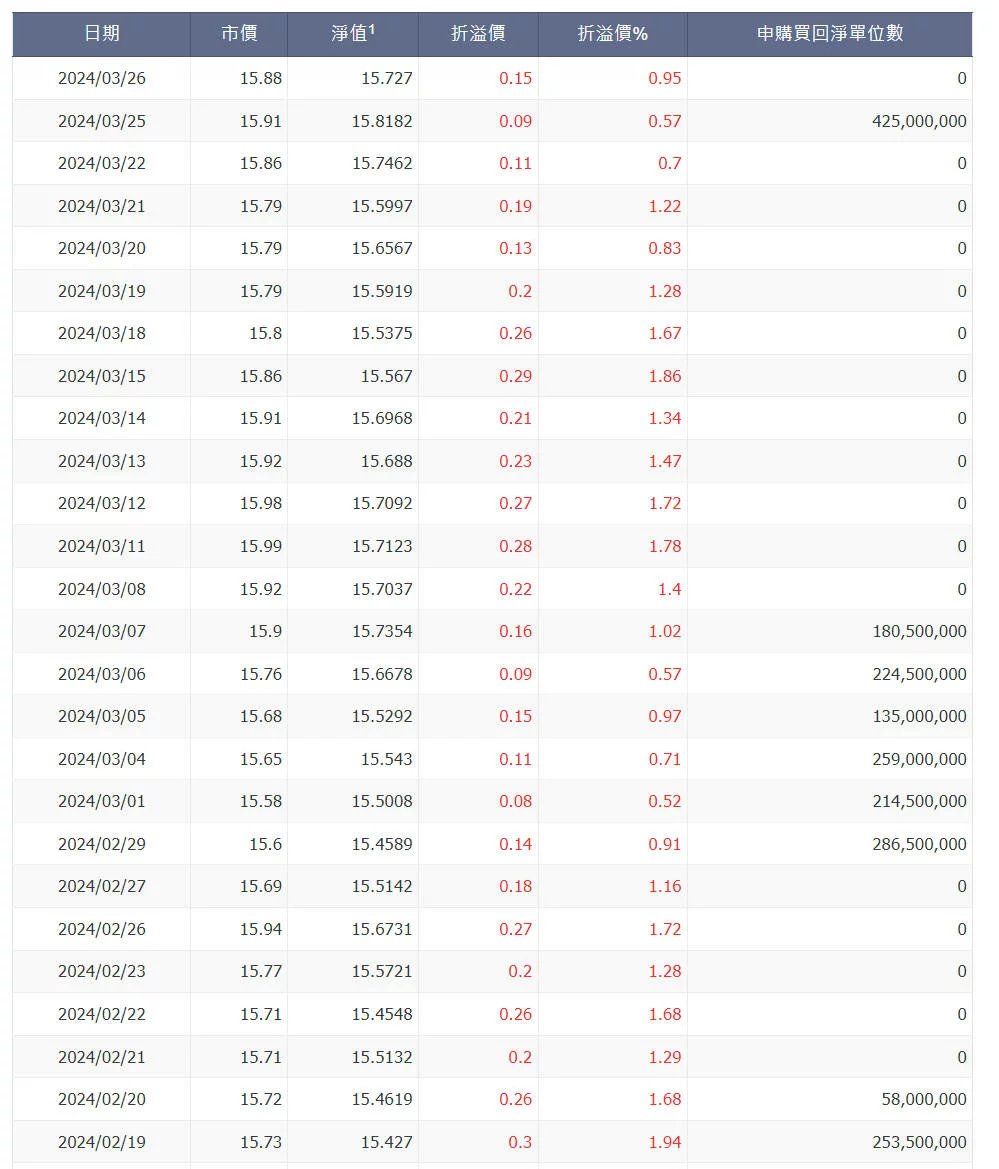Viewport: 999px width, 1169px height.
Task: Select net value 15.8182 cell
Action: click(x=382, y=121)
